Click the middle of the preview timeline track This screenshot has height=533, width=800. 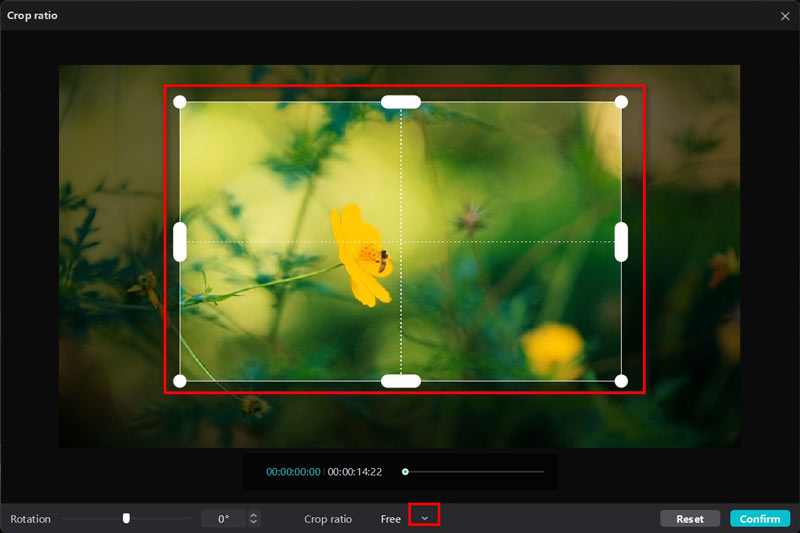click(x=475, y=472)
